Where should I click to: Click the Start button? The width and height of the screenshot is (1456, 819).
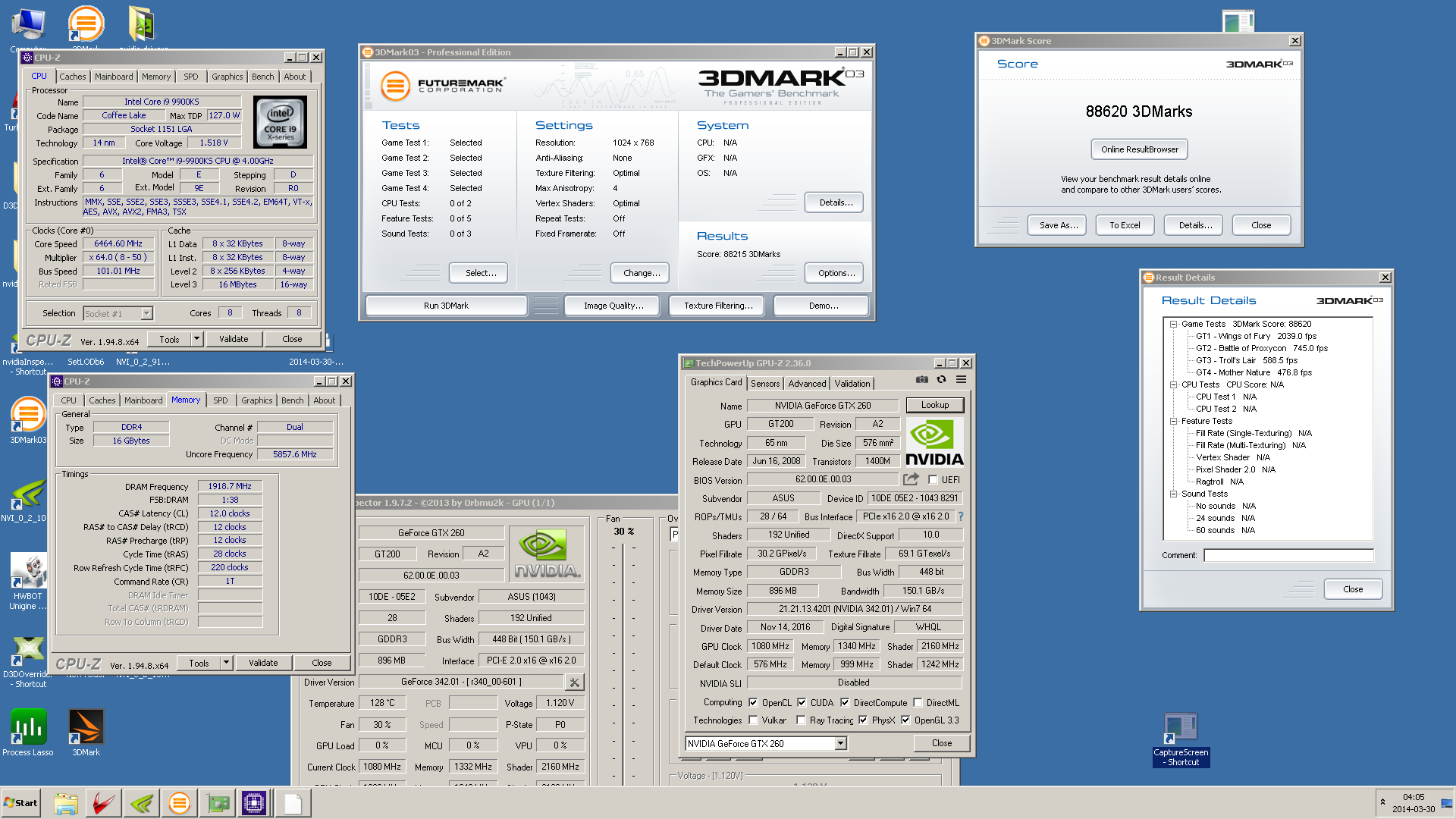coord(20,803)
